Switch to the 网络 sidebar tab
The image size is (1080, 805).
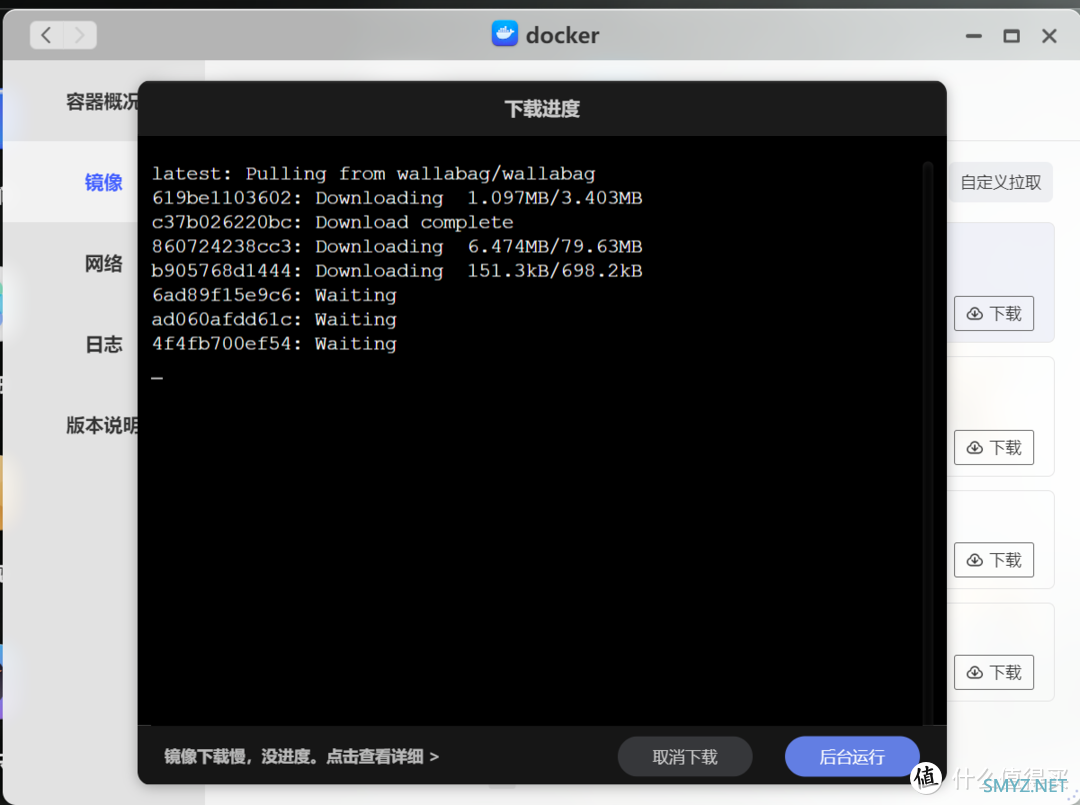[x=103, y=263]
